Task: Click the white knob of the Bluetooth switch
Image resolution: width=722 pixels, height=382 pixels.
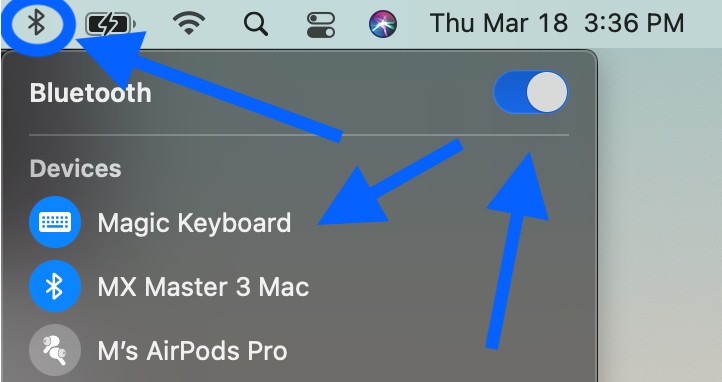Action: [x=547, y=92]
